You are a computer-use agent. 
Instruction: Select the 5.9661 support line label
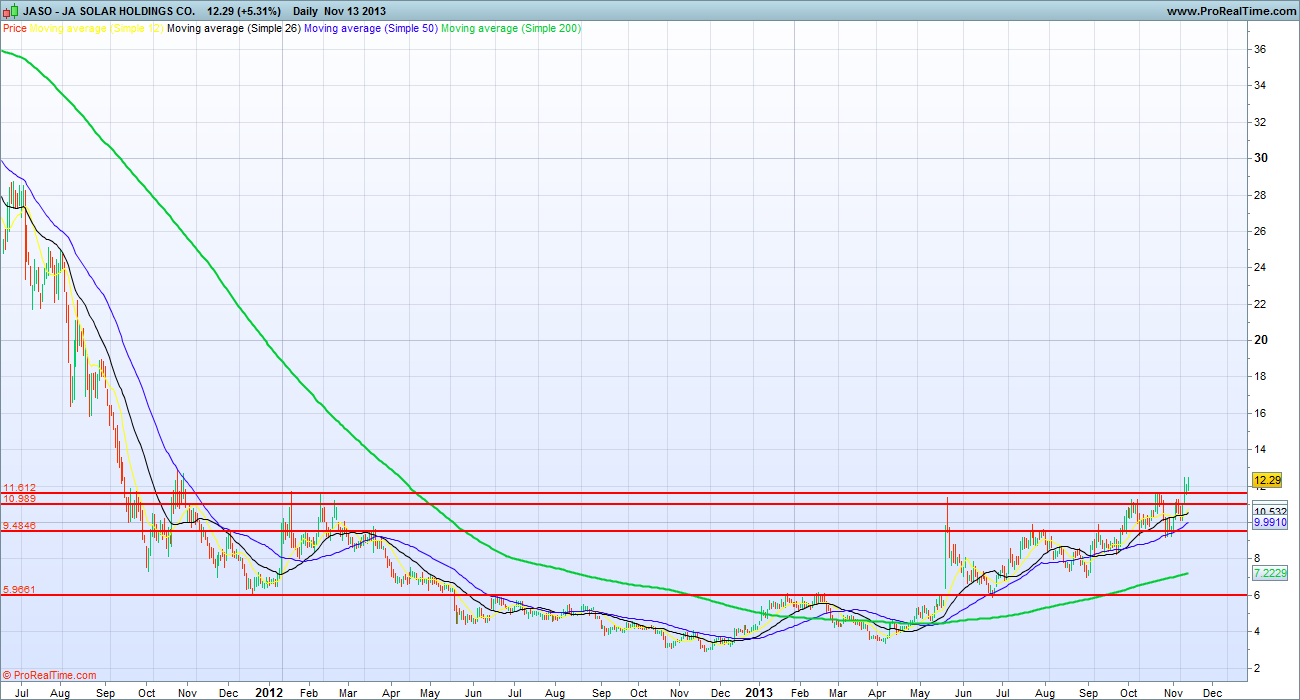click(x=19, y=590)
